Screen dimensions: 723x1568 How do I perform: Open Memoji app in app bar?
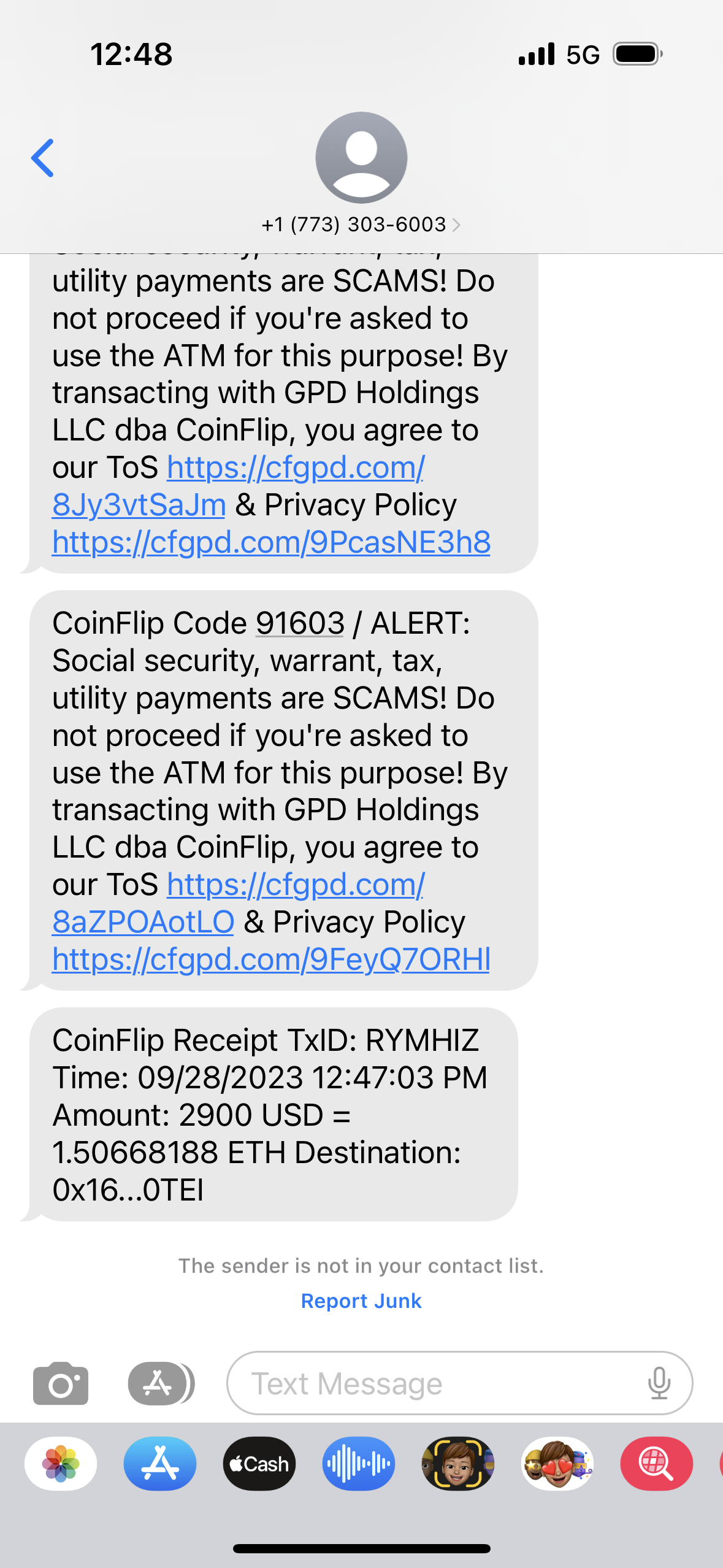pyautogui.click(x=457, y=1464)
